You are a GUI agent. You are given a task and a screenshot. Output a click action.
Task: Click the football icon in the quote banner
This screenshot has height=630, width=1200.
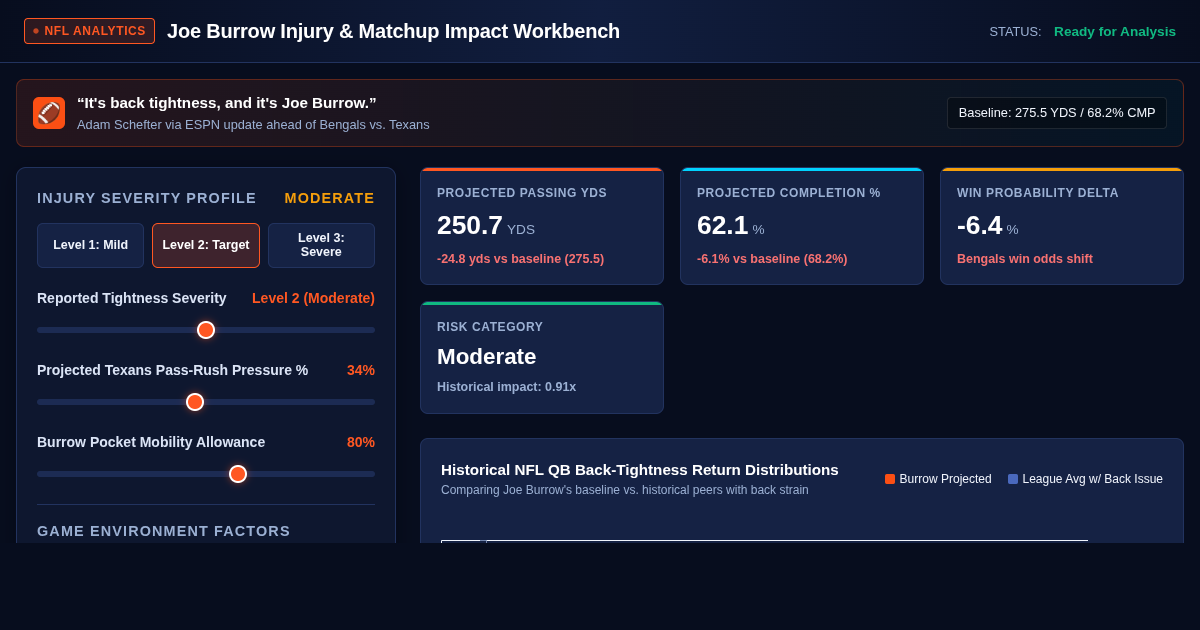click(49, 113)
